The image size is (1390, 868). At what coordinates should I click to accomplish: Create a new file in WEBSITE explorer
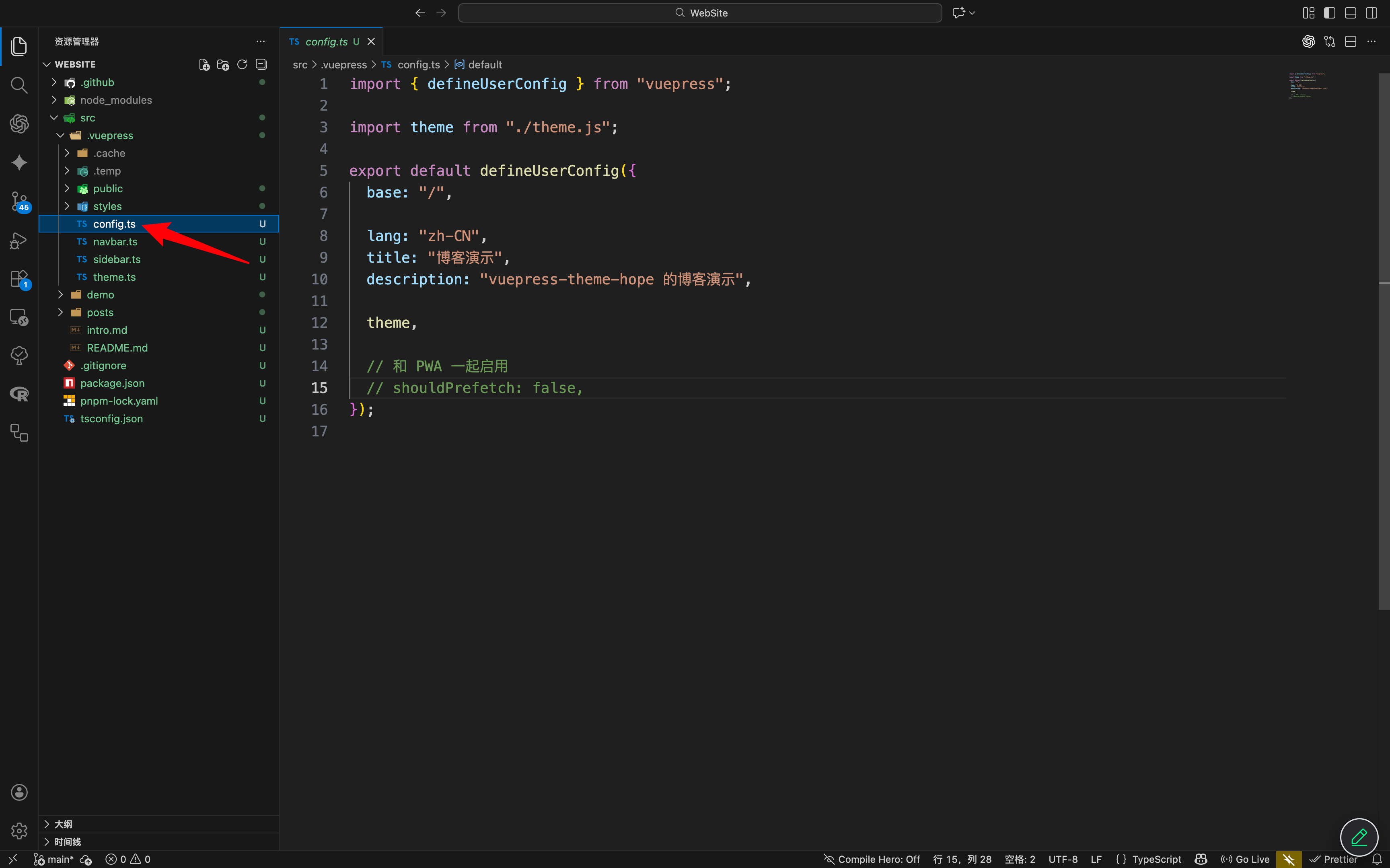click(204, 64)
